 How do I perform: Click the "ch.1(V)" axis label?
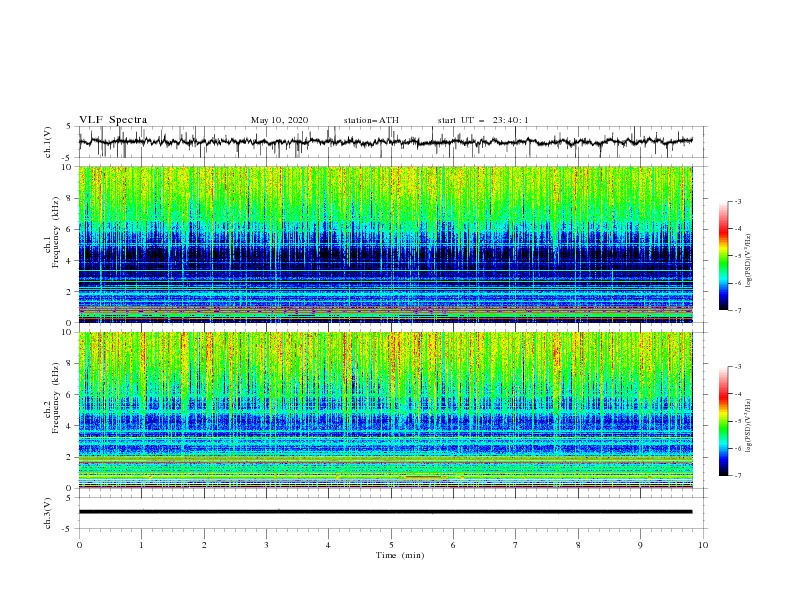(x=48, y=142)
